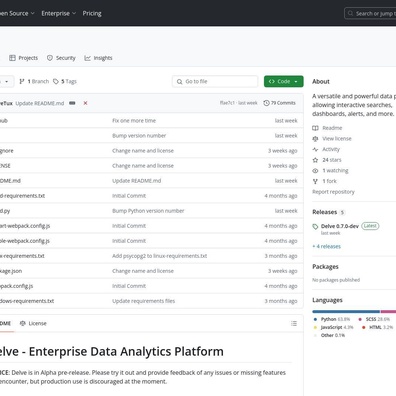Open the + 4 releases link
The image size is (396, 396).
[x=327, y=246]
